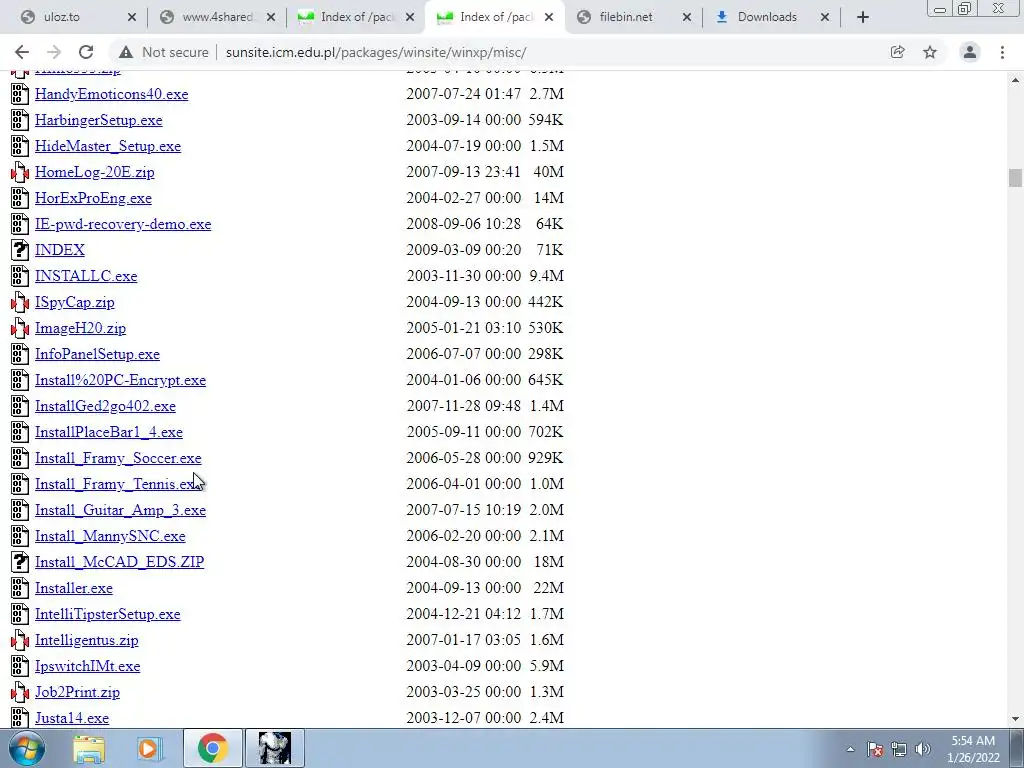This screenshot has width=1024, height=768.
Task: Go forward with the forward arrow
Action: point(54,52)
